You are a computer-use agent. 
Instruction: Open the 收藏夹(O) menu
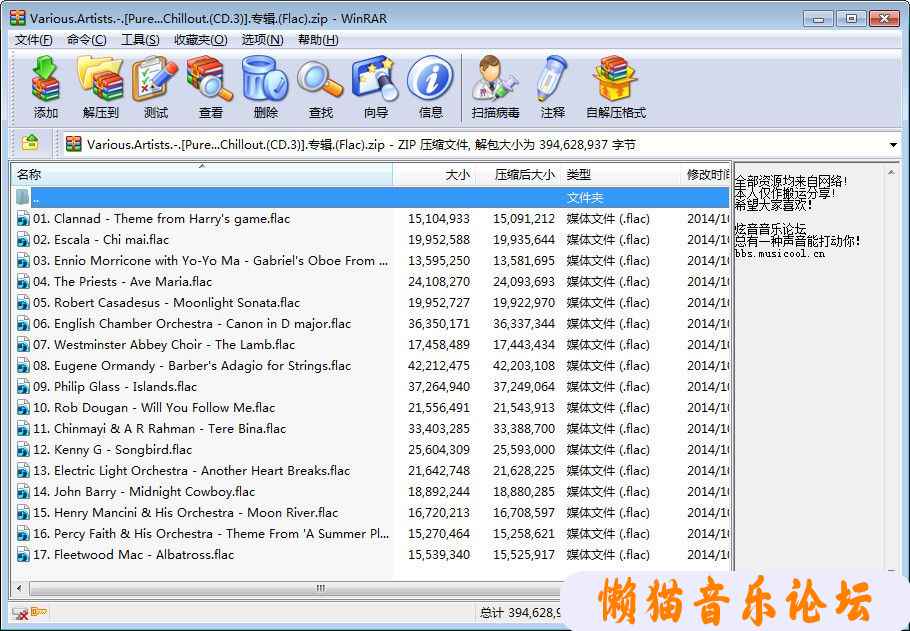(x=200, y=40)
